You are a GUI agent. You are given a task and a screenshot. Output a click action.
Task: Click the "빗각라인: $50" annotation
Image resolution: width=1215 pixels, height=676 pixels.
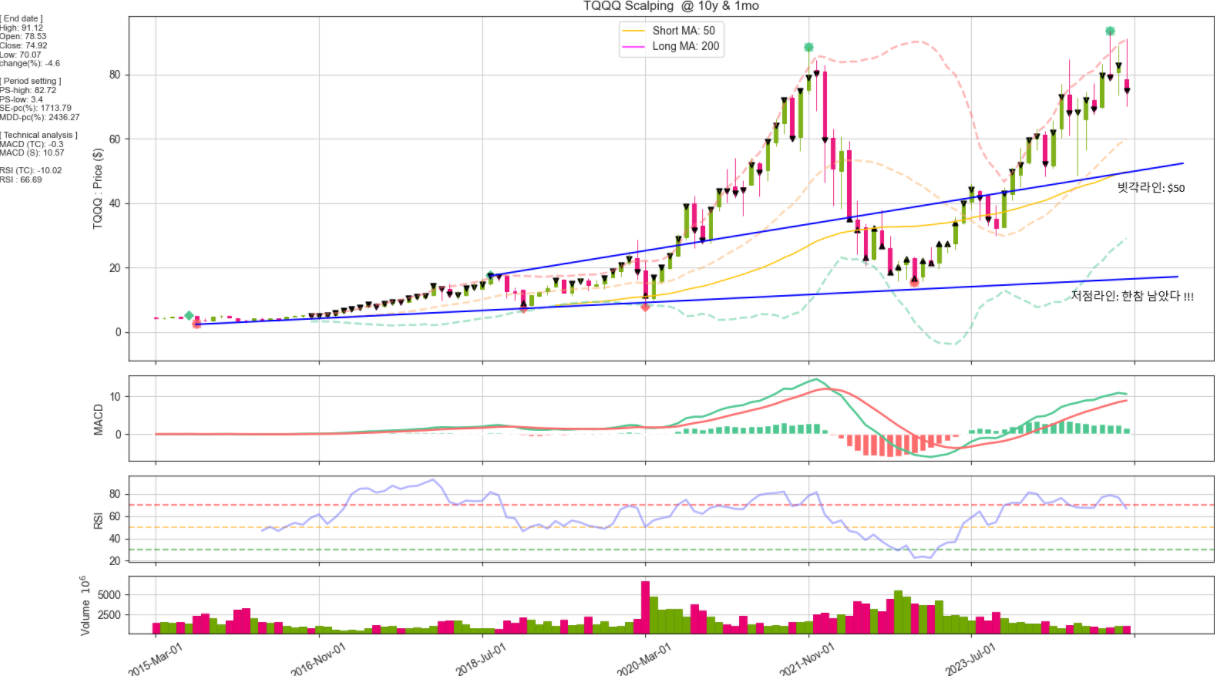[1151, 187]
